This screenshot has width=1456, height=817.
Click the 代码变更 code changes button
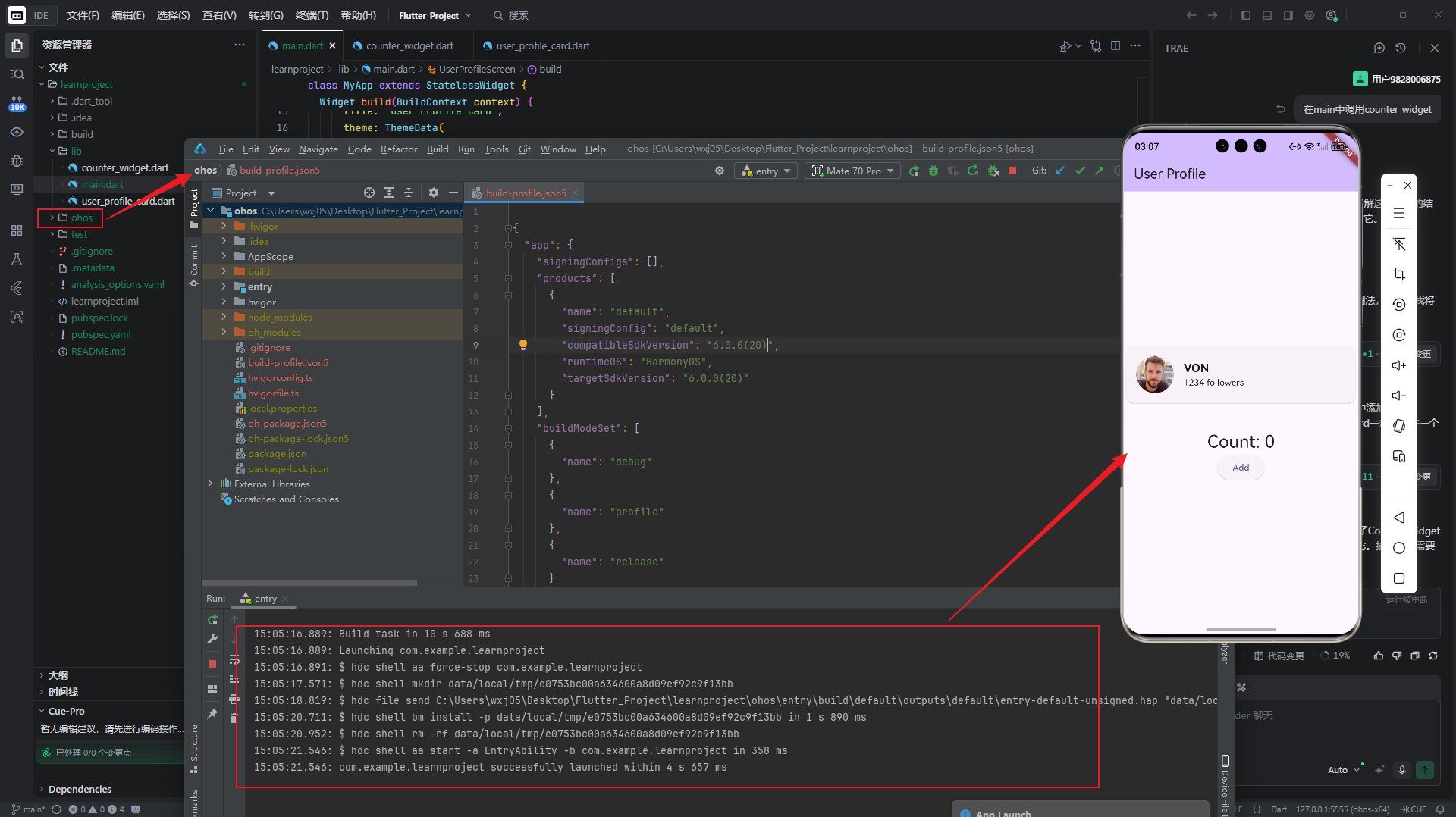(1279, 656)
